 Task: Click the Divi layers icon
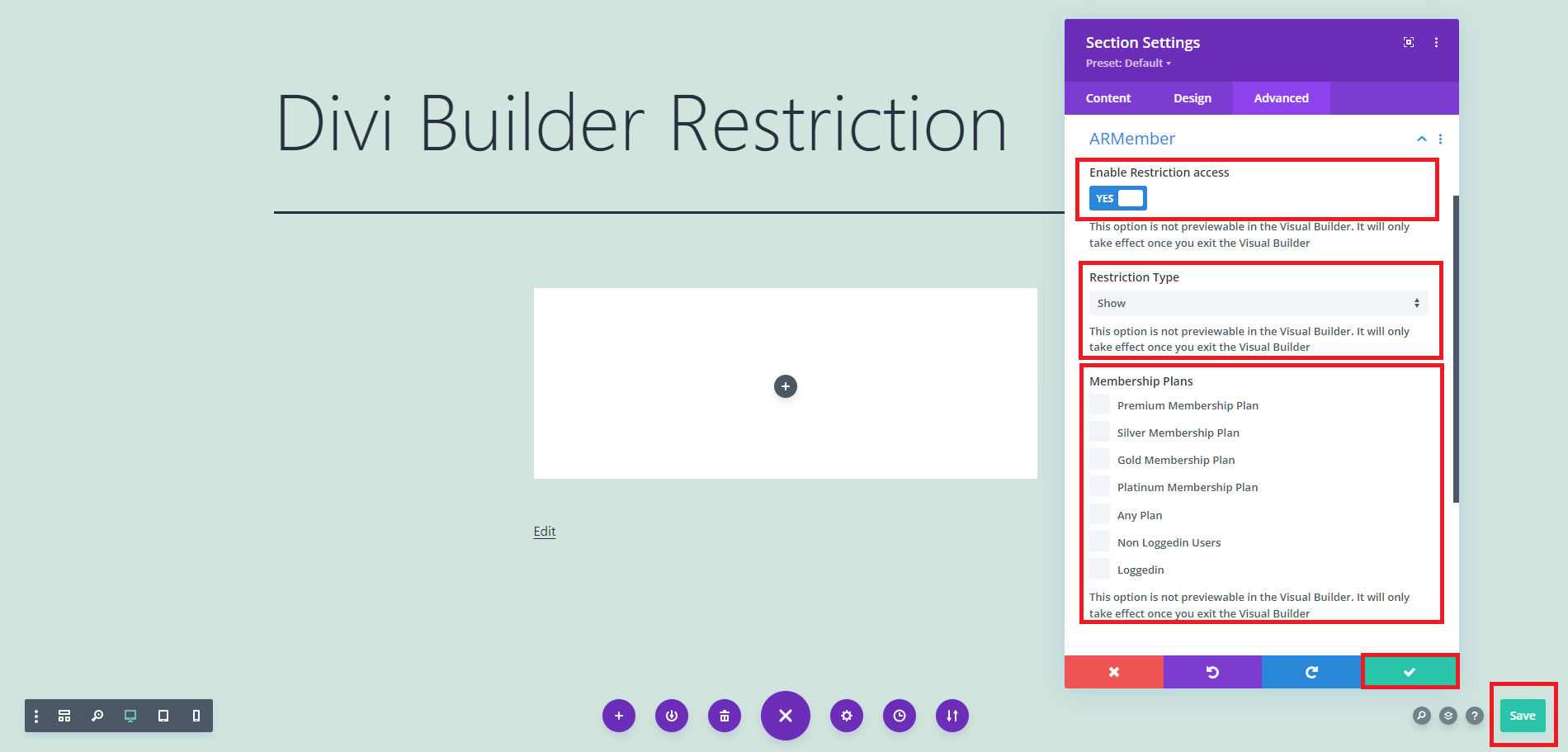pos(1448,716)
